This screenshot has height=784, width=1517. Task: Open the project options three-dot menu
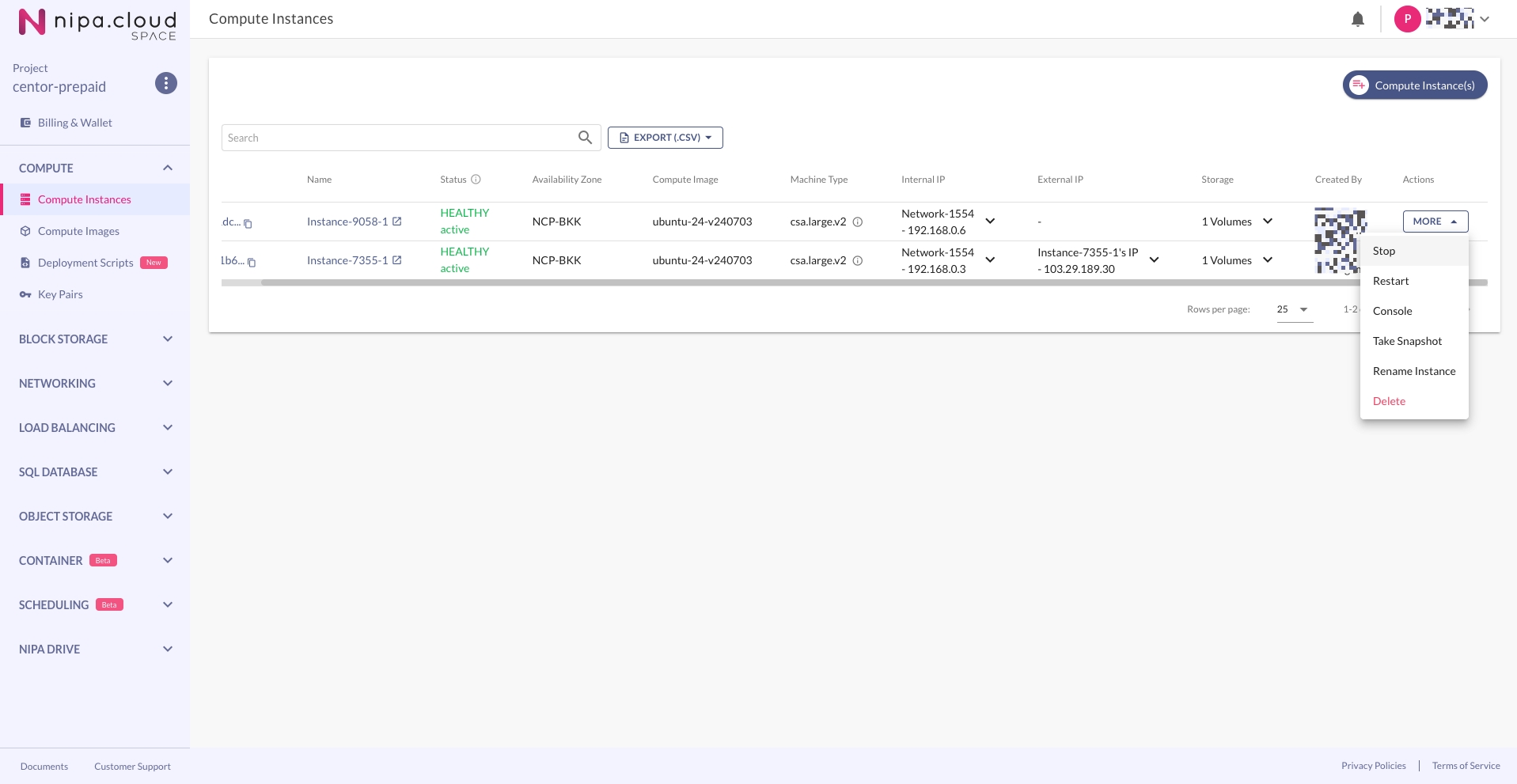(165, 83)
